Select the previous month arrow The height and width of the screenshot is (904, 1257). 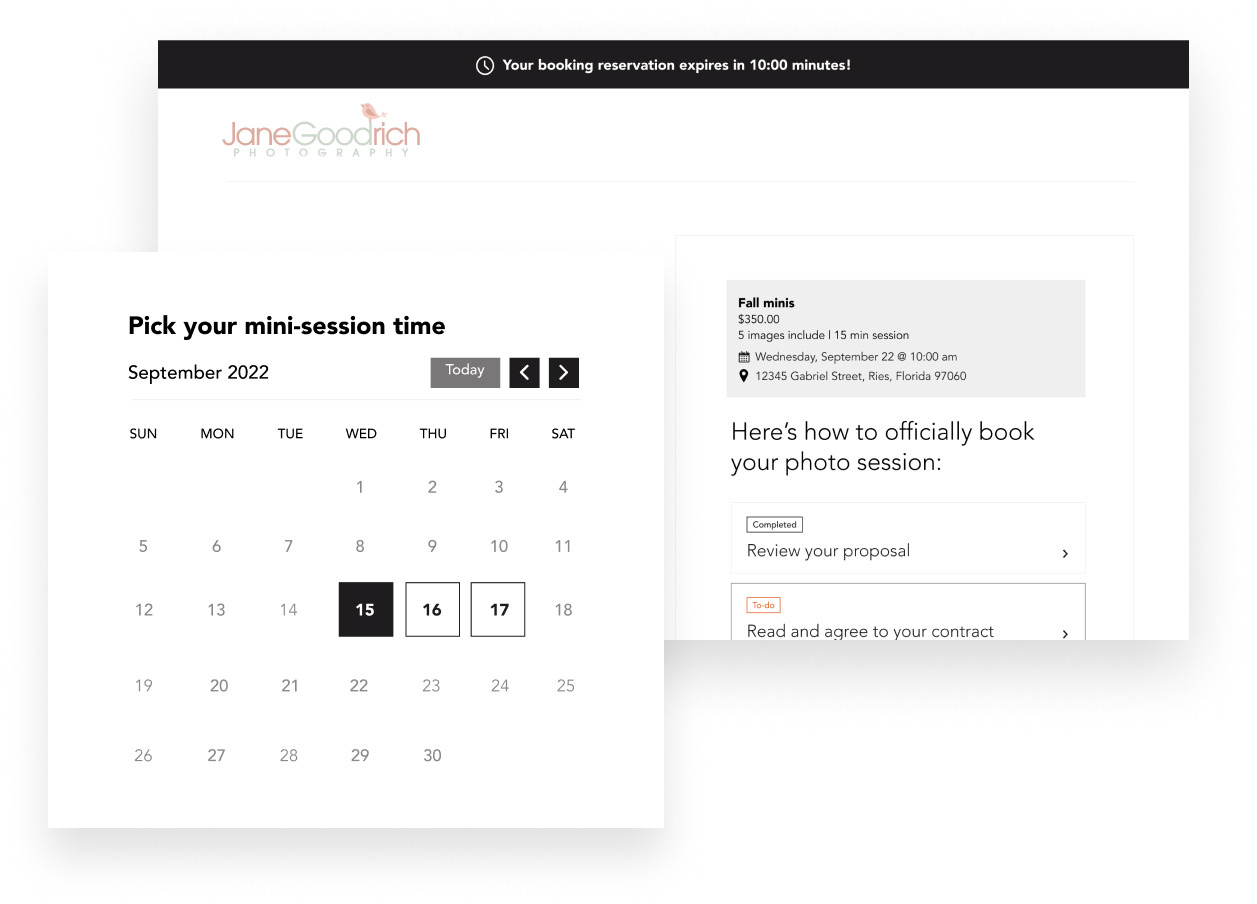[x=524, y=372]
